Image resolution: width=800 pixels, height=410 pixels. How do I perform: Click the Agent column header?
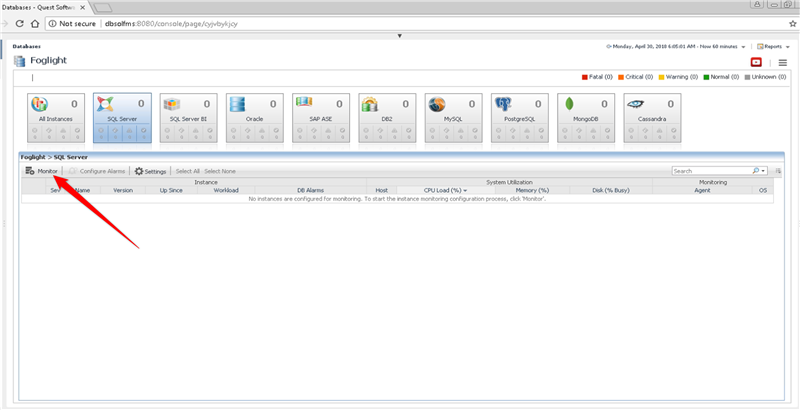pyautogui.click(x=703, y=190)
